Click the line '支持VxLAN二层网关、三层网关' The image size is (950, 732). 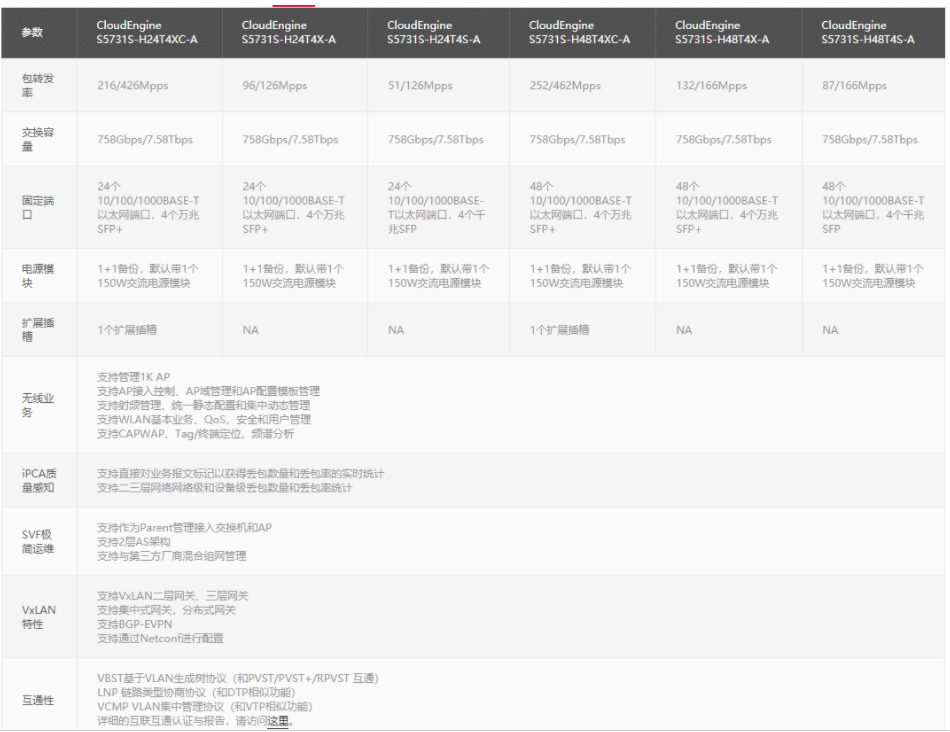(173, 596)
